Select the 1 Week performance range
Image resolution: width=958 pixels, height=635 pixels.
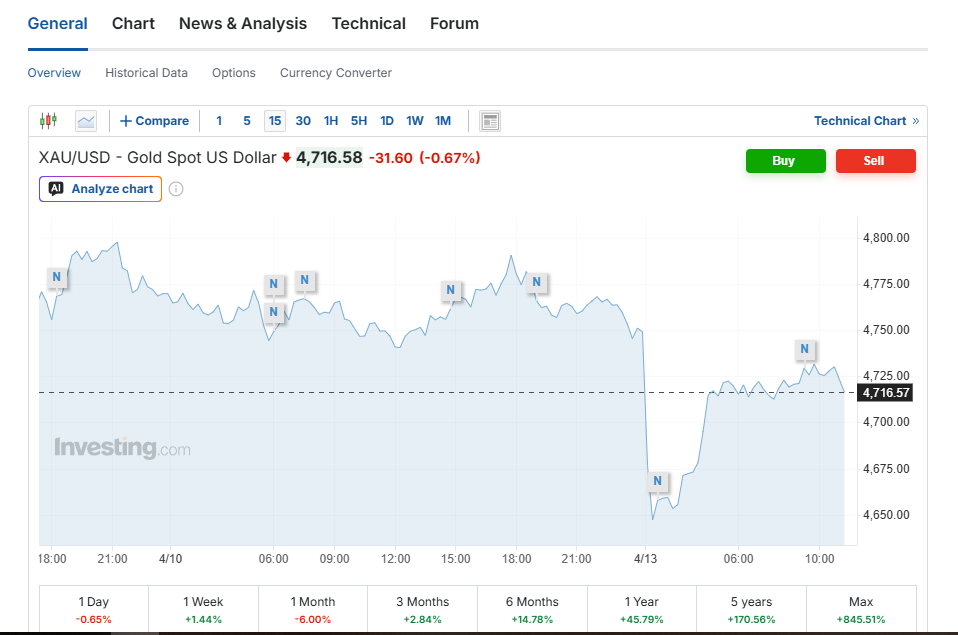point(203,609)
